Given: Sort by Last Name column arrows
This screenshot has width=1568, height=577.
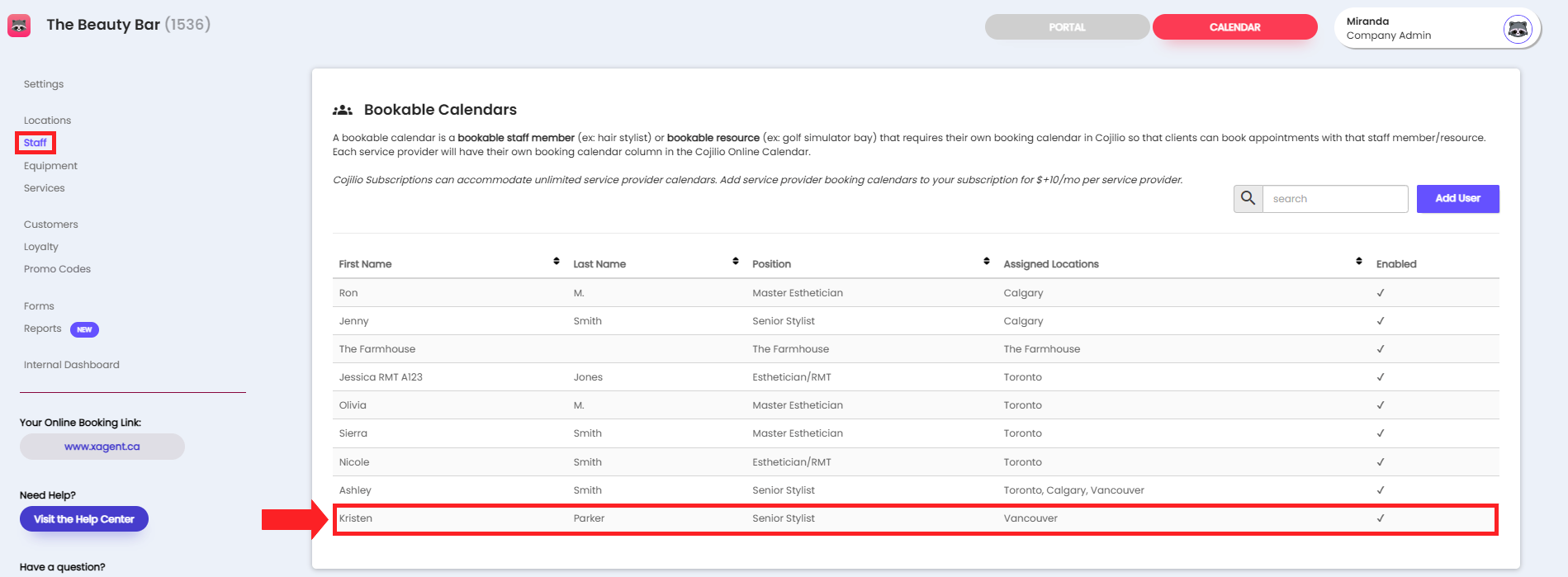Looking at the screenshot, I should [x=736, y=261].
